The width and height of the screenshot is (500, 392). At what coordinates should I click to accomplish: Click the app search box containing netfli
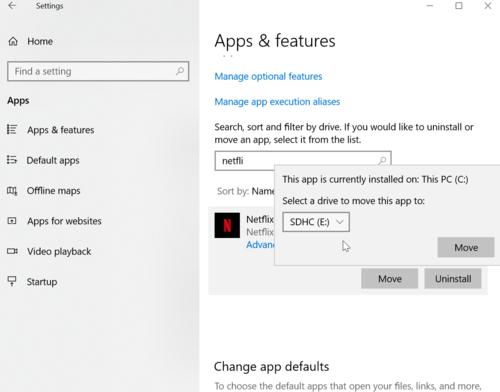(303, 161)
